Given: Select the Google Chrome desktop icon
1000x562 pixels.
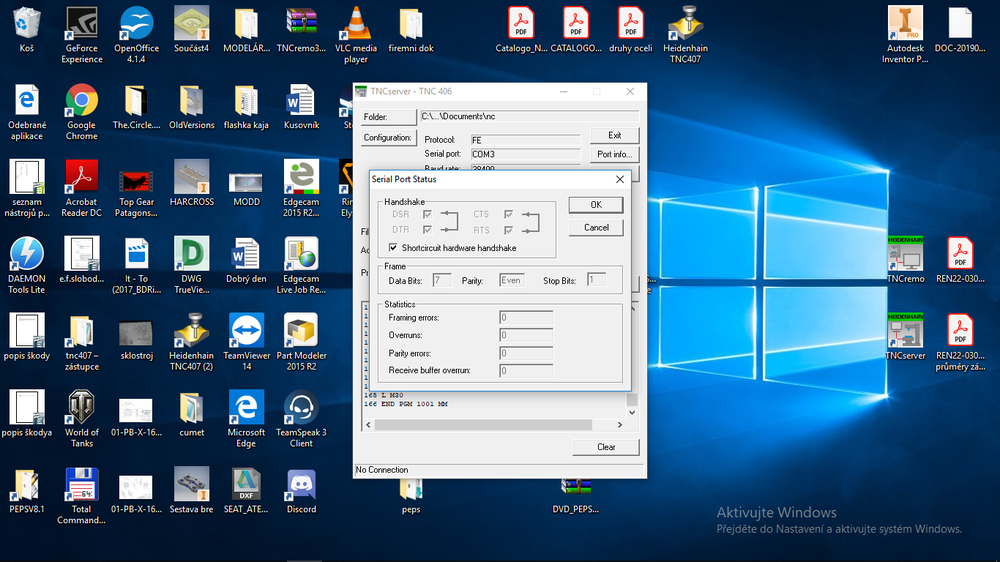Looking at the screenshot, I should click(81, 101).
